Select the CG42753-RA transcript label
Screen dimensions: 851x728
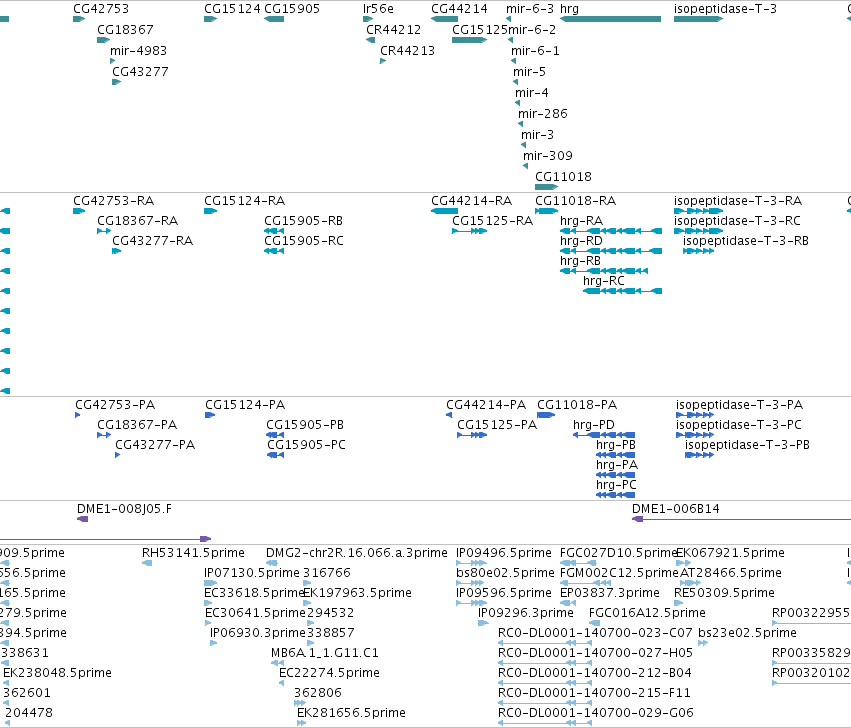click(113, 201)
